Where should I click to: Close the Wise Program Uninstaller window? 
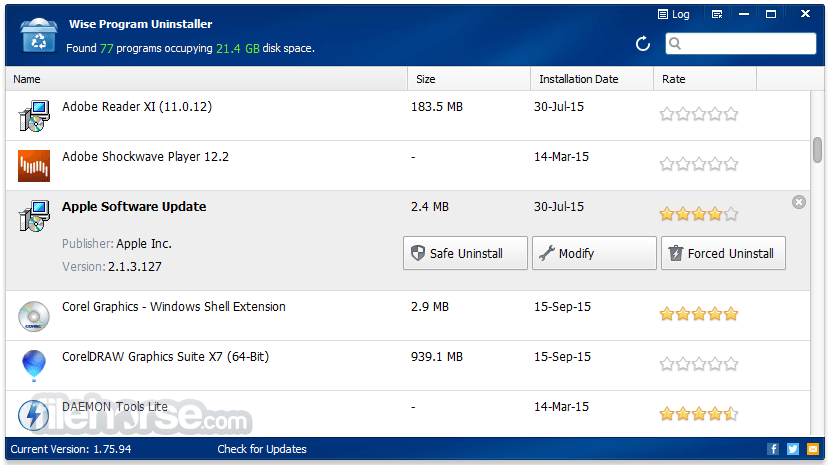click(x=805, y=14)
